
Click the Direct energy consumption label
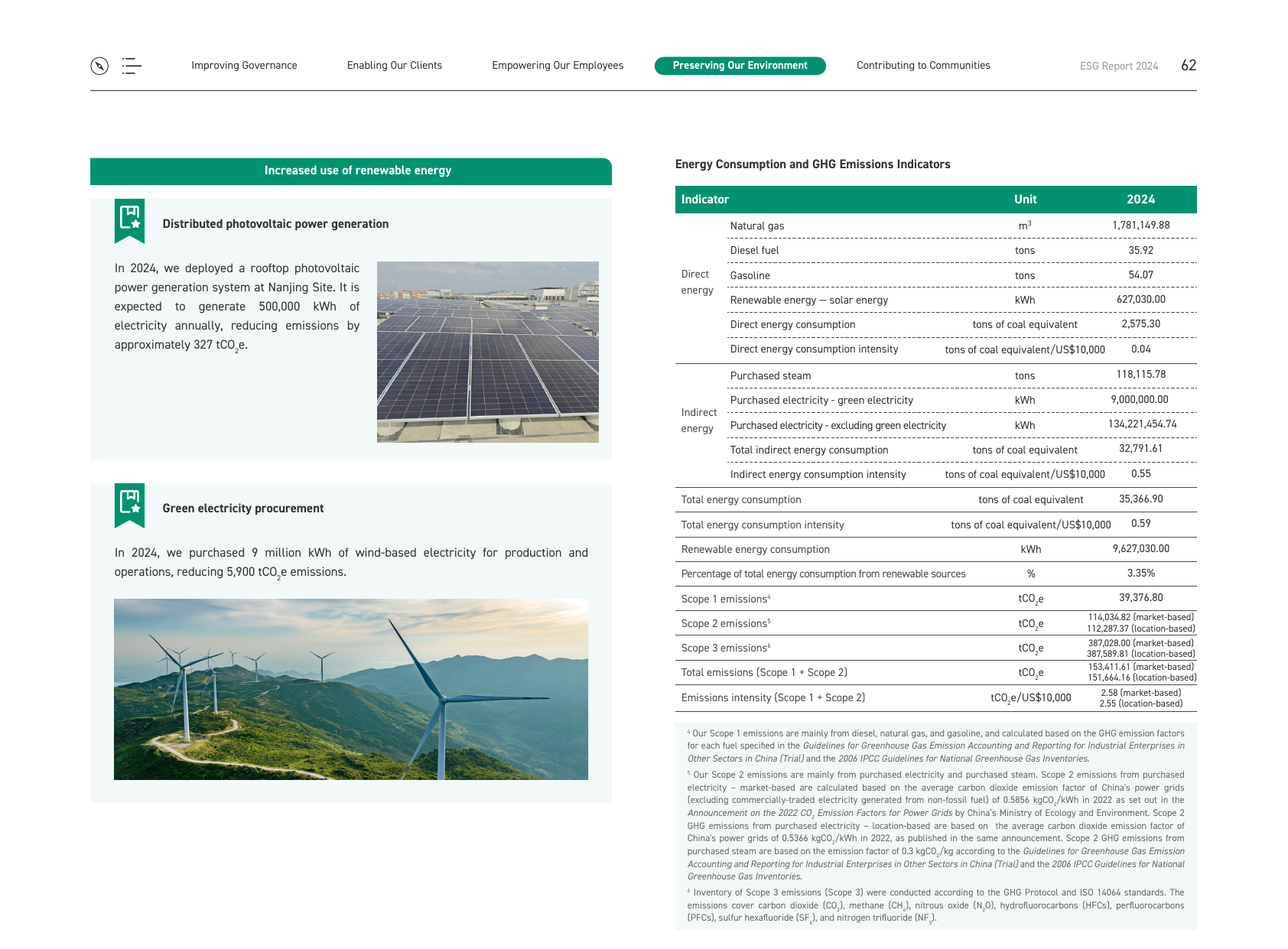(793, 325)
